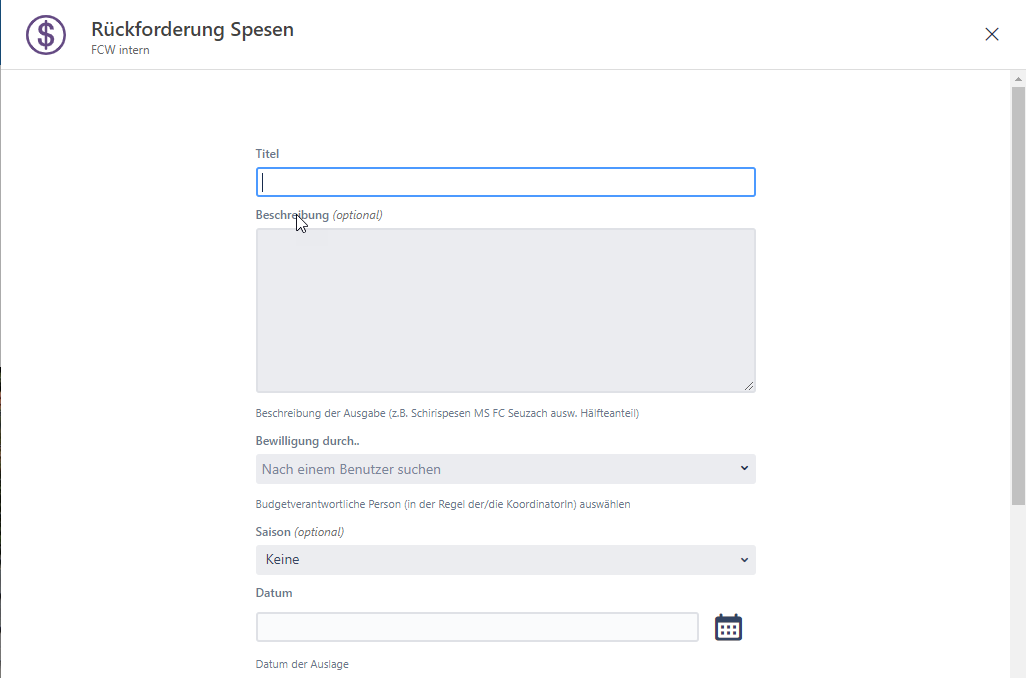The height and width of the screenshot is (678, 1026).
Task: Close the Rückforderung Spesen dialog
Action: click(992, 34)
